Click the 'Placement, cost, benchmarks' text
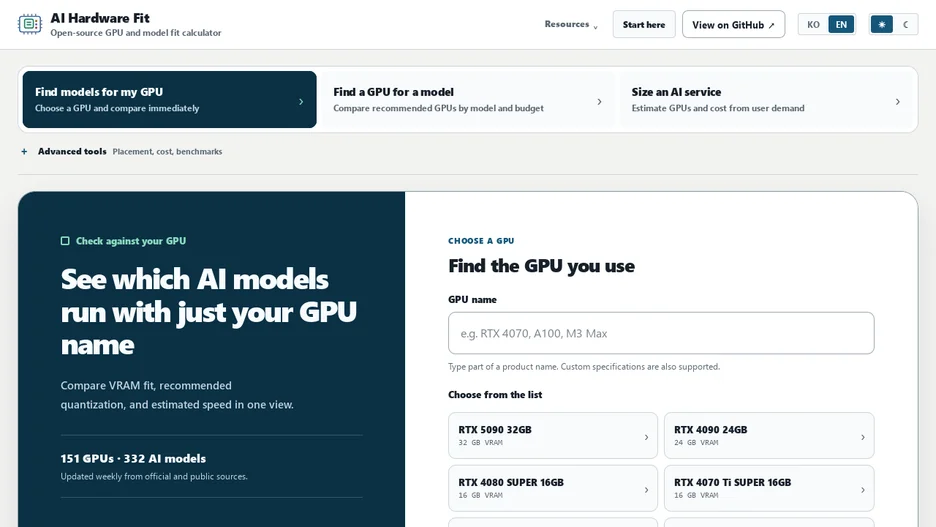This screenshot has width=936, height=527. [167, 152]
